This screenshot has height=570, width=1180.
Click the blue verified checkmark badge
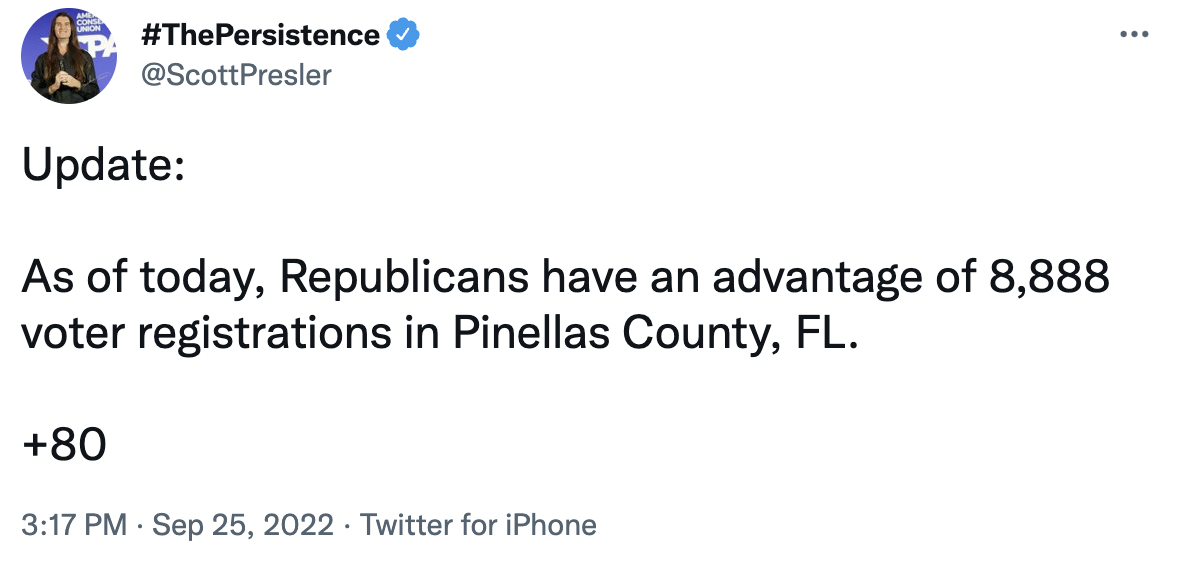(x=403, y=35)
